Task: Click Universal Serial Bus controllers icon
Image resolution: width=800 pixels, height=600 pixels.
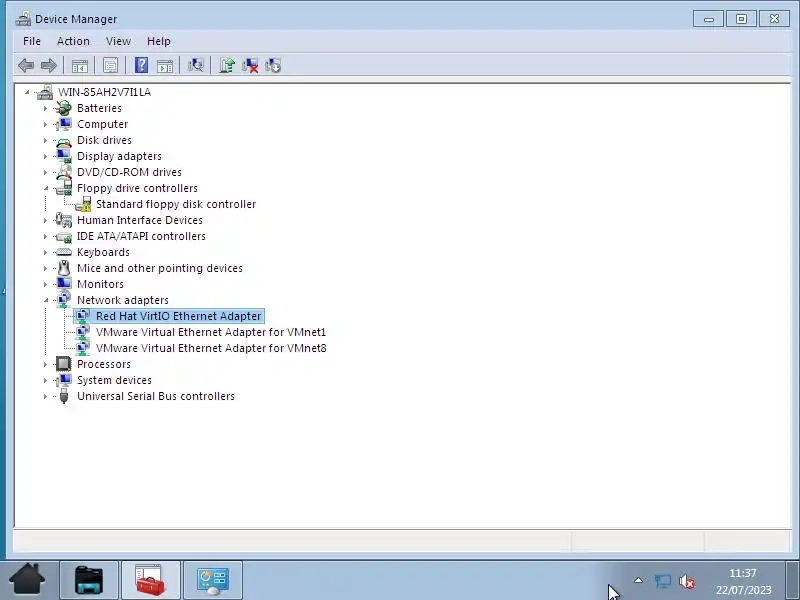Action: [64, 396]
